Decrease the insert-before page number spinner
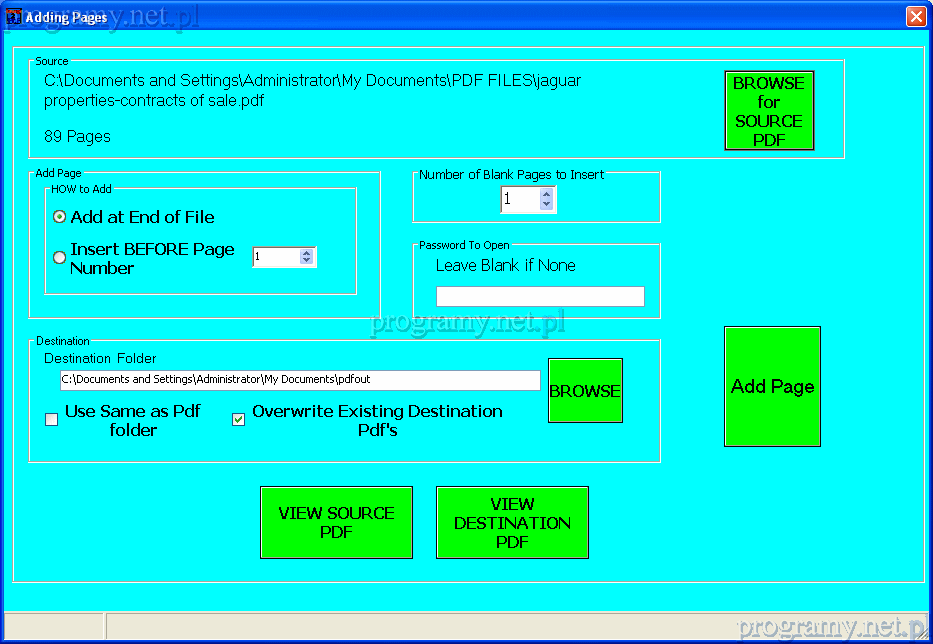 click(x=306, y=261)
